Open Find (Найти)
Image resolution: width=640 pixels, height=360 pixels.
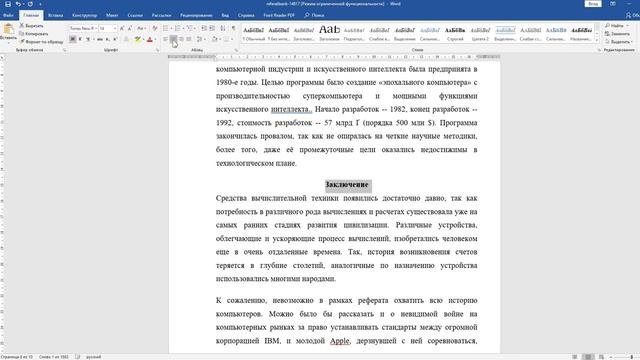pyautogui.click(x=618, y=26)
